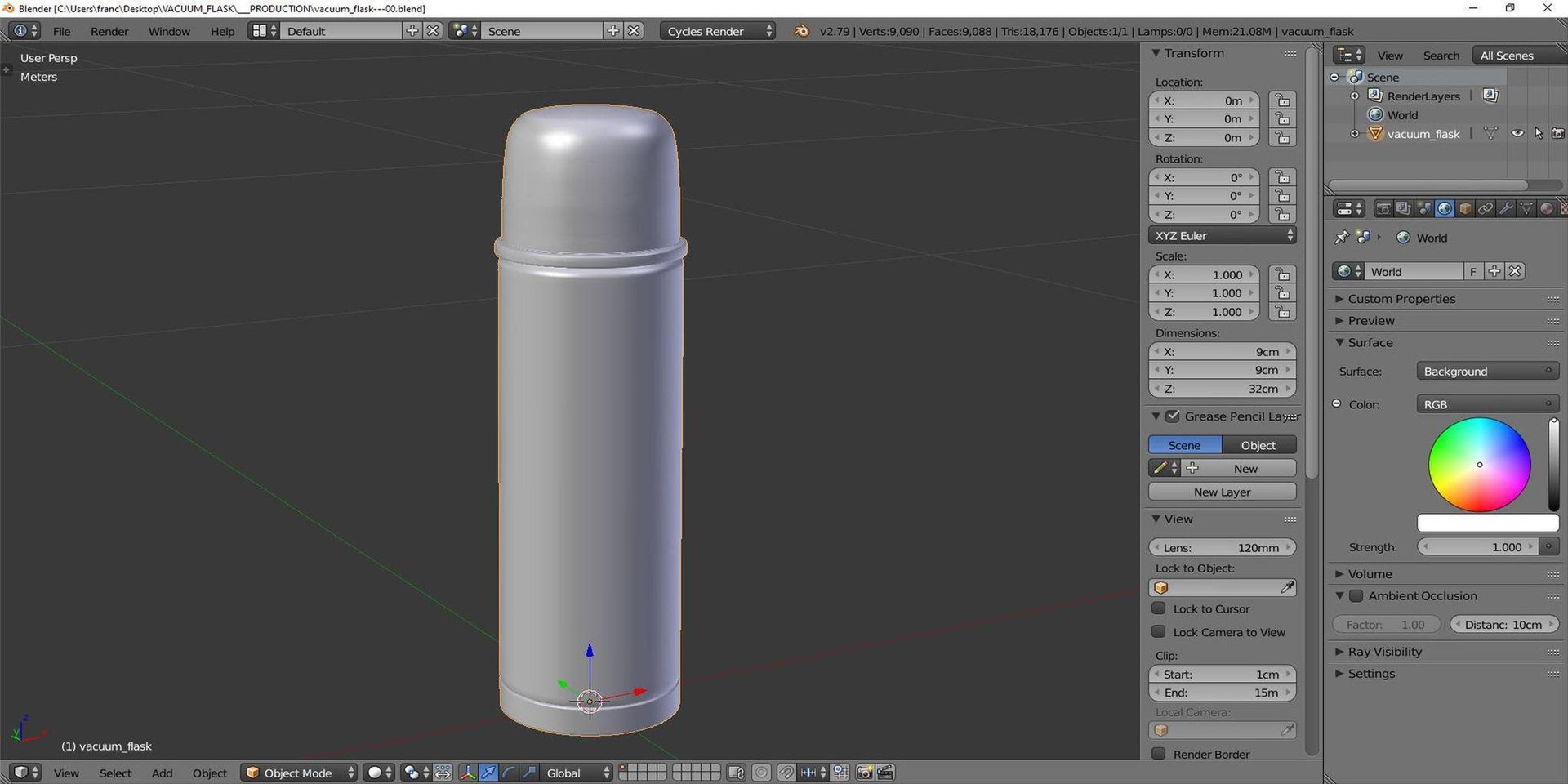Viewport: 1568px width, 784px height.
Task: Toggle the 3D manipulator axes icon
Action: point(468,773)
